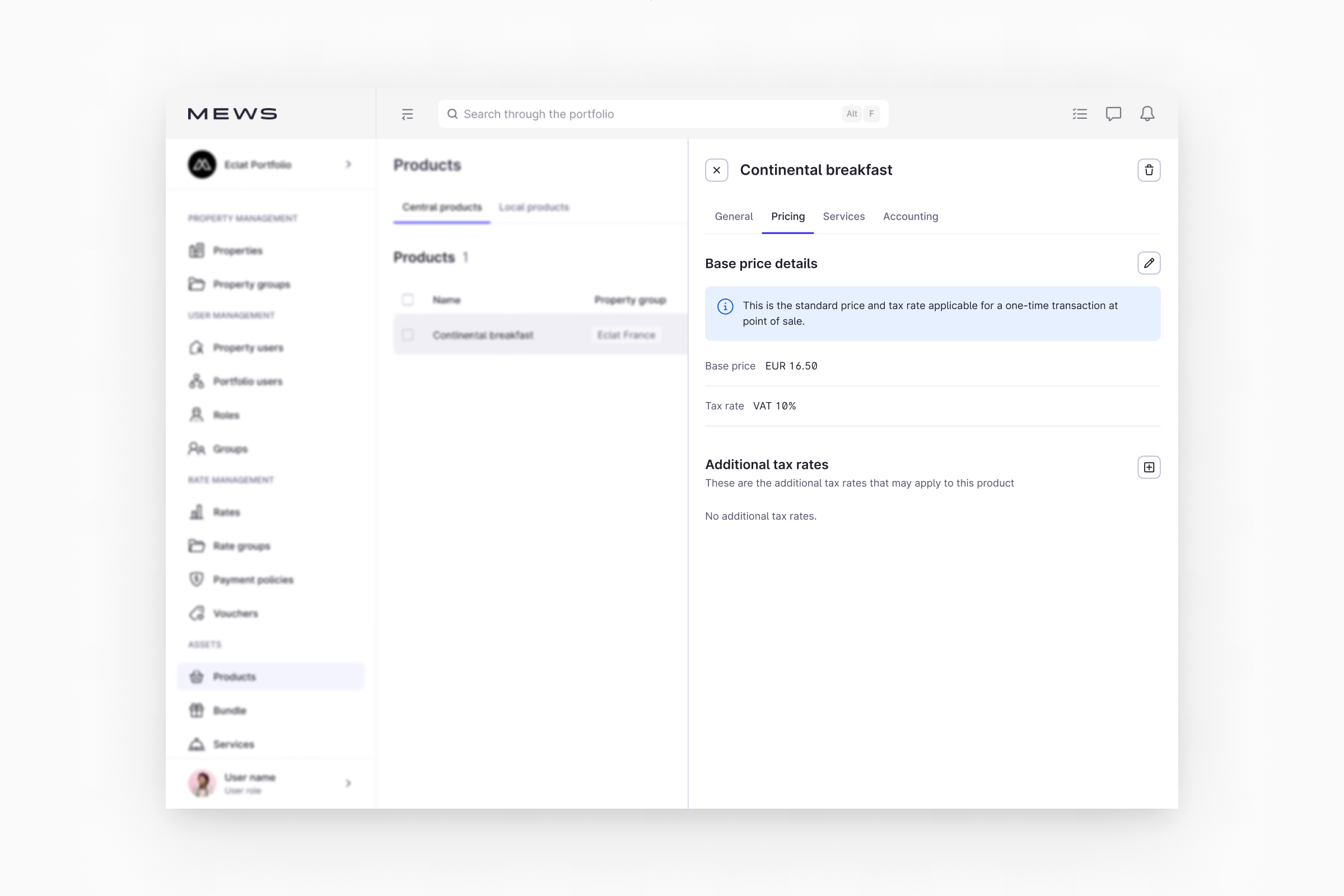
Task: Toggle the select-all checkbox in table header
Action: [408, 300]
